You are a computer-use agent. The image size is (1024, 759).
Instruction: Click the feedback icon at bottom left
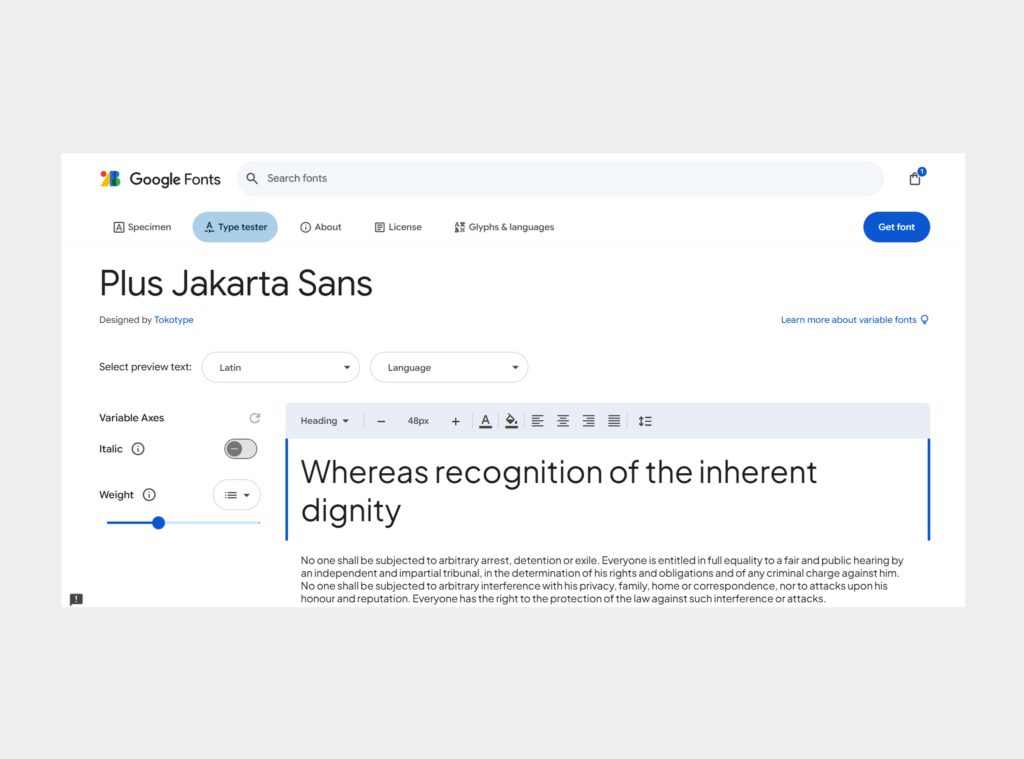[76, 599]
